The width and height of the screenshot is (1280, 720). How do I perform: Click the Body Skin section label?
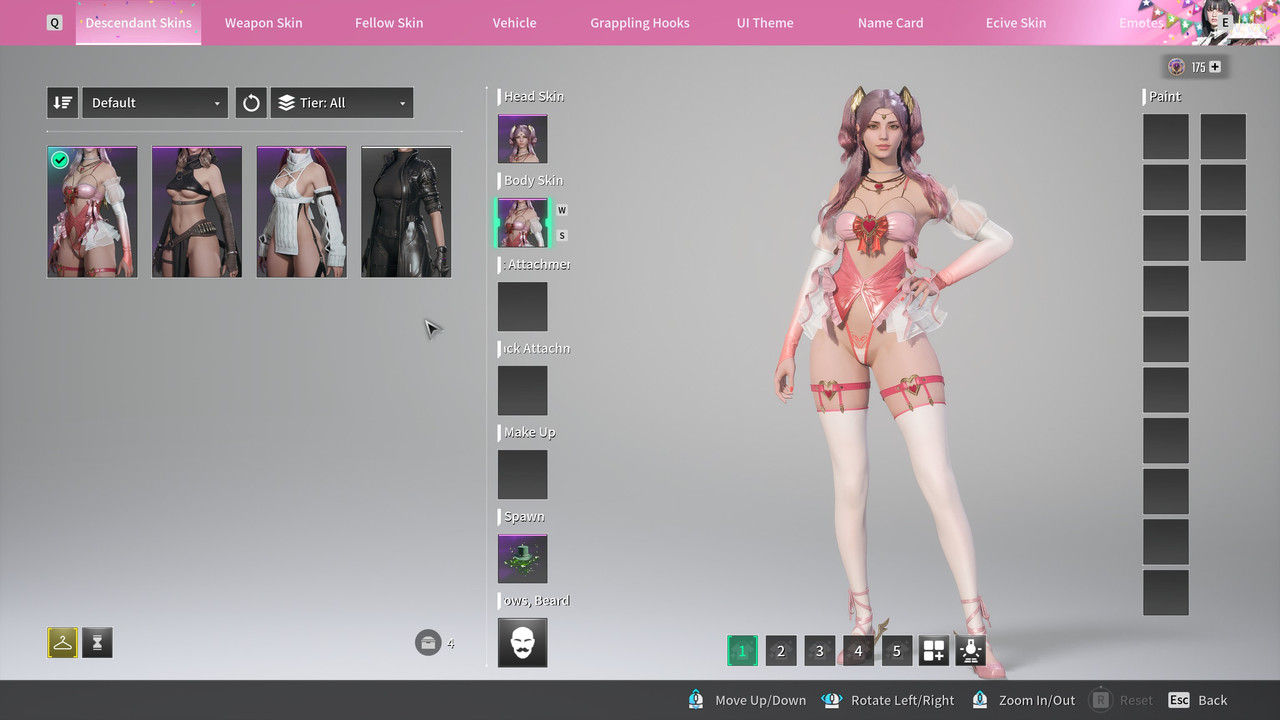[x=533, y=180]
